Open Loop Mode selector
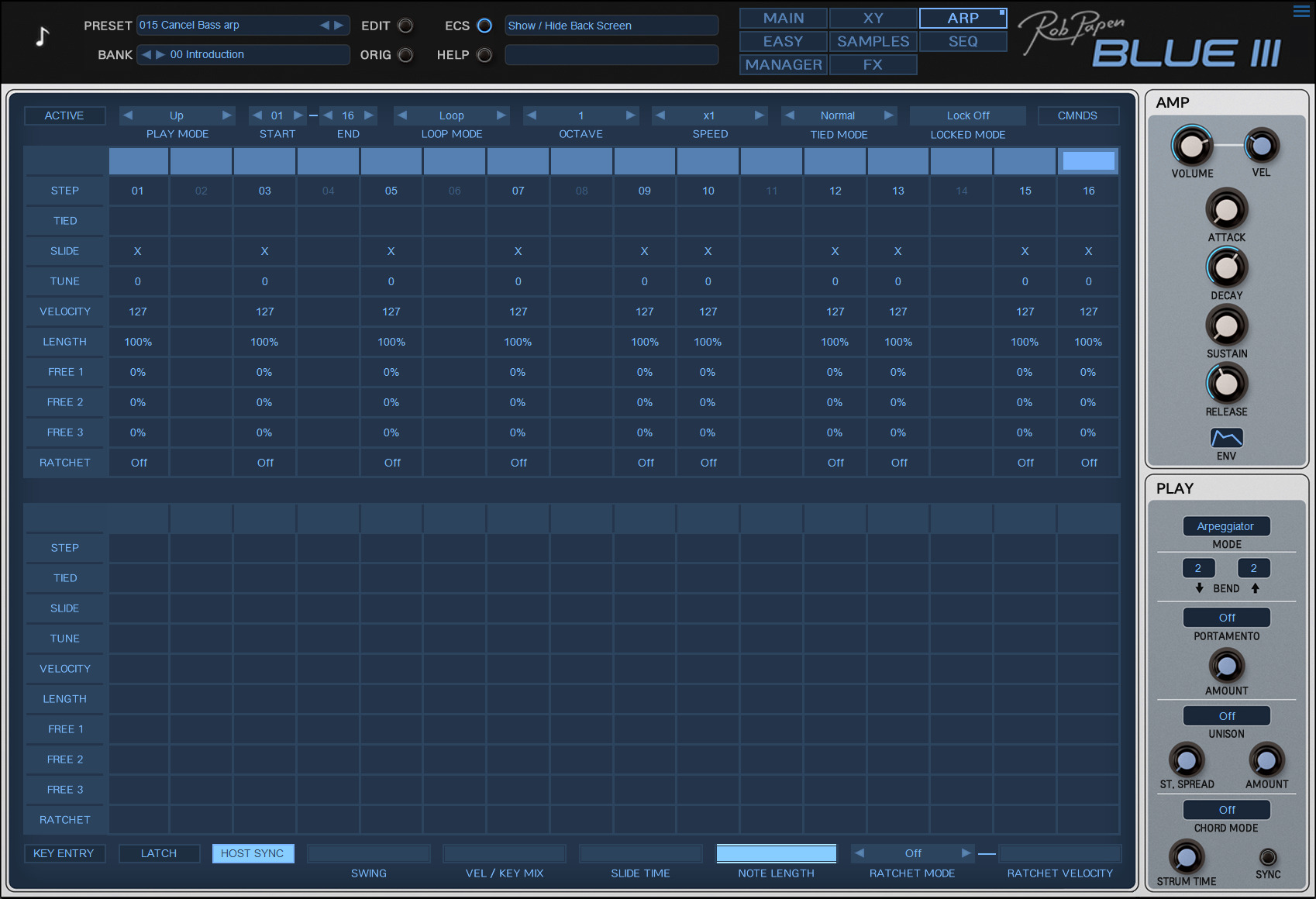1316x899 pixels. (452, 115)
